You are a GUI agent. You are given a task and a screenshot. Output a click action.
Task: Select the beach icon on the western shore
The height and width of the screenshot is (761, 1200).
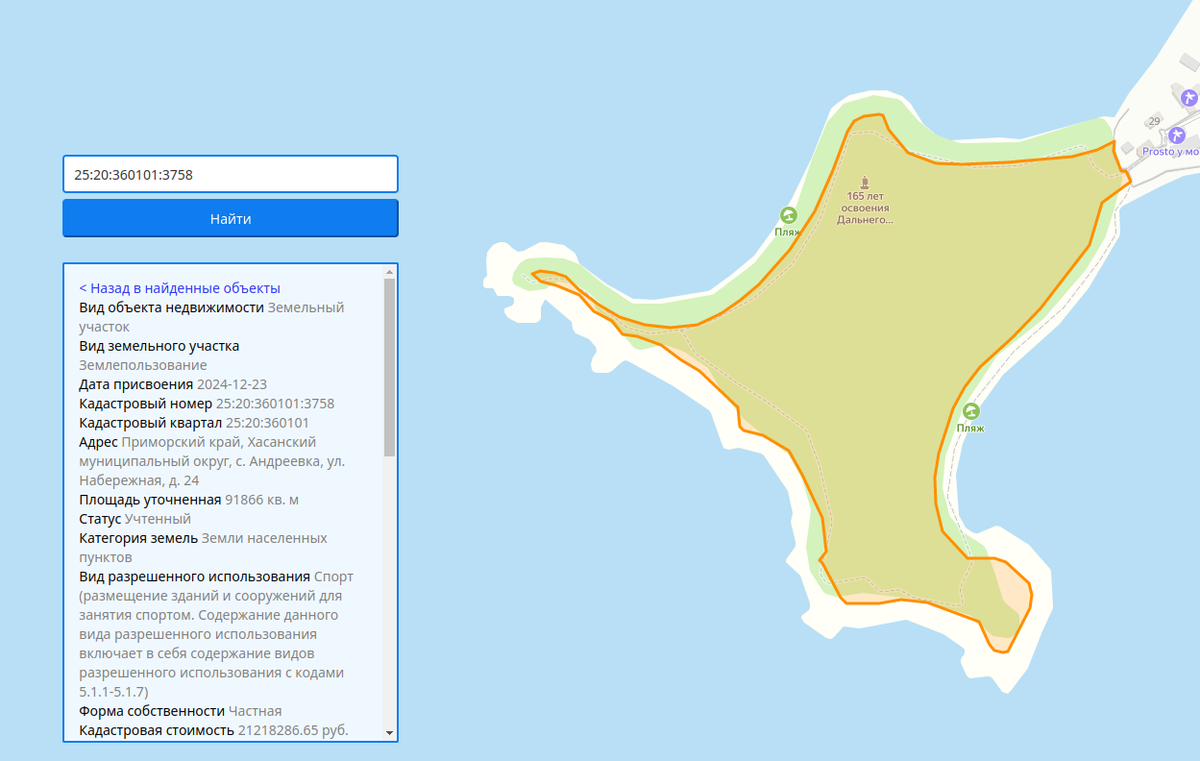[788, 215]
